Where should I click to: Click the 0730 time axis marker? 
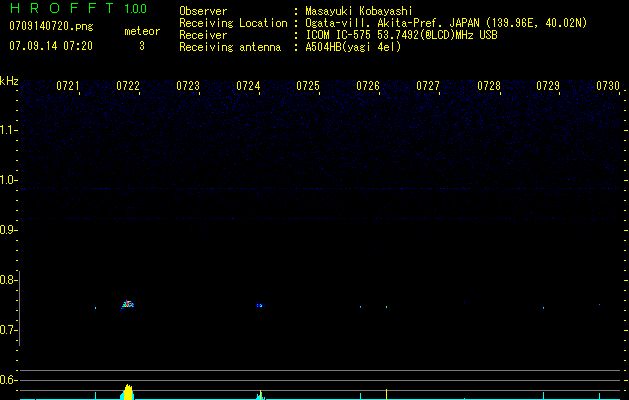coord(608,86)
